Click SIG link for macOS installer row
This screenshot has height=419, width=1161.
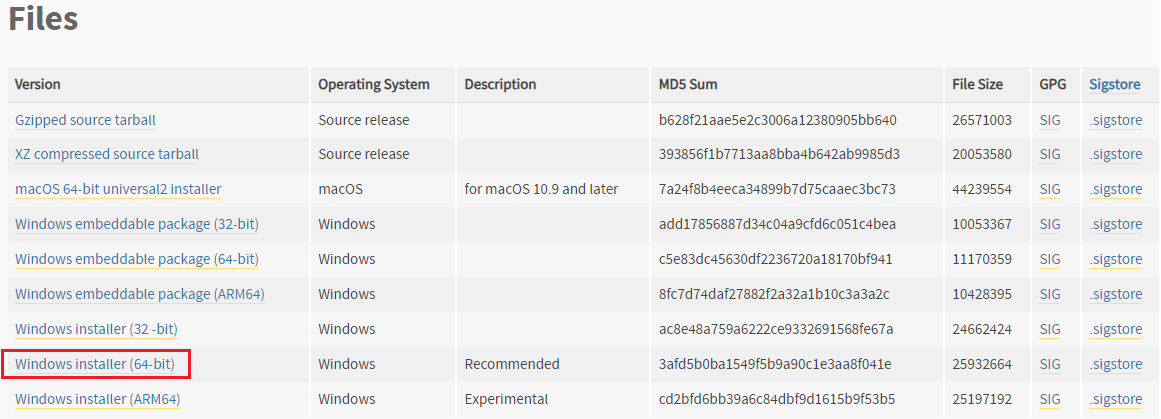(x=1050, y=189)
